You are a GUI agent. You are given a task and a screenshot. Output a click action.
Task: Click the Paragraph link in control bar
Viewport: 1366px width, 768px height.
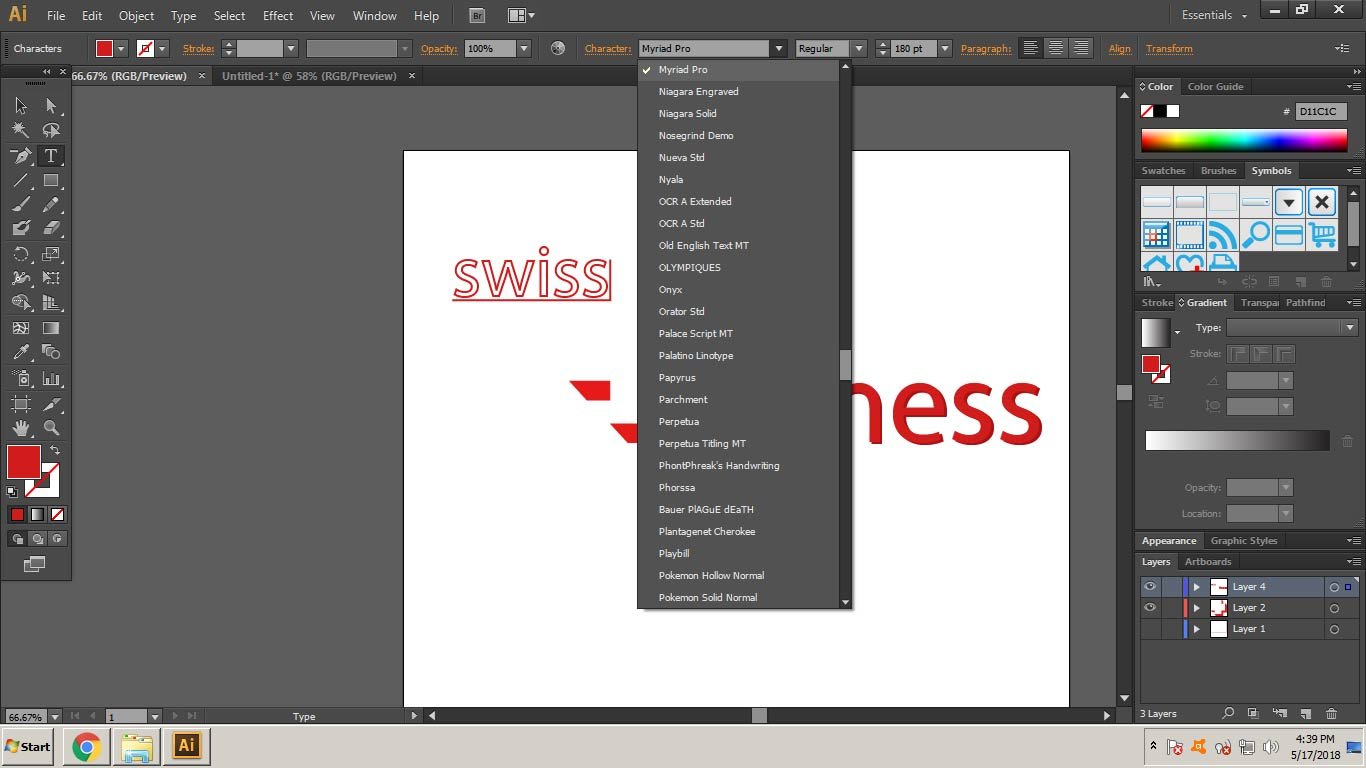tap(986, 48)
